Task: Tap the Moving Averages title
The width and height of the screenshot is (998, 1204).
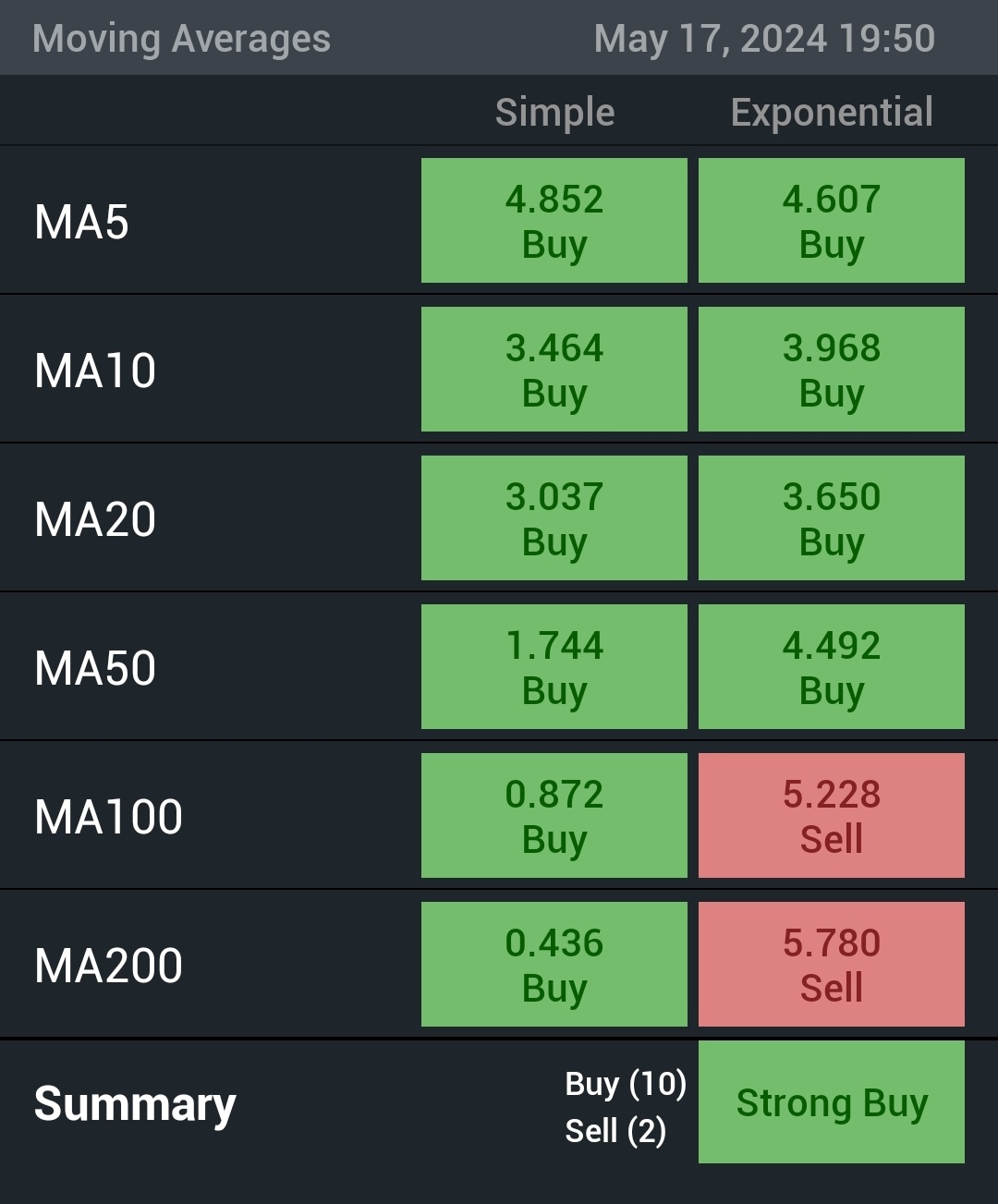Action: [181, 39]
